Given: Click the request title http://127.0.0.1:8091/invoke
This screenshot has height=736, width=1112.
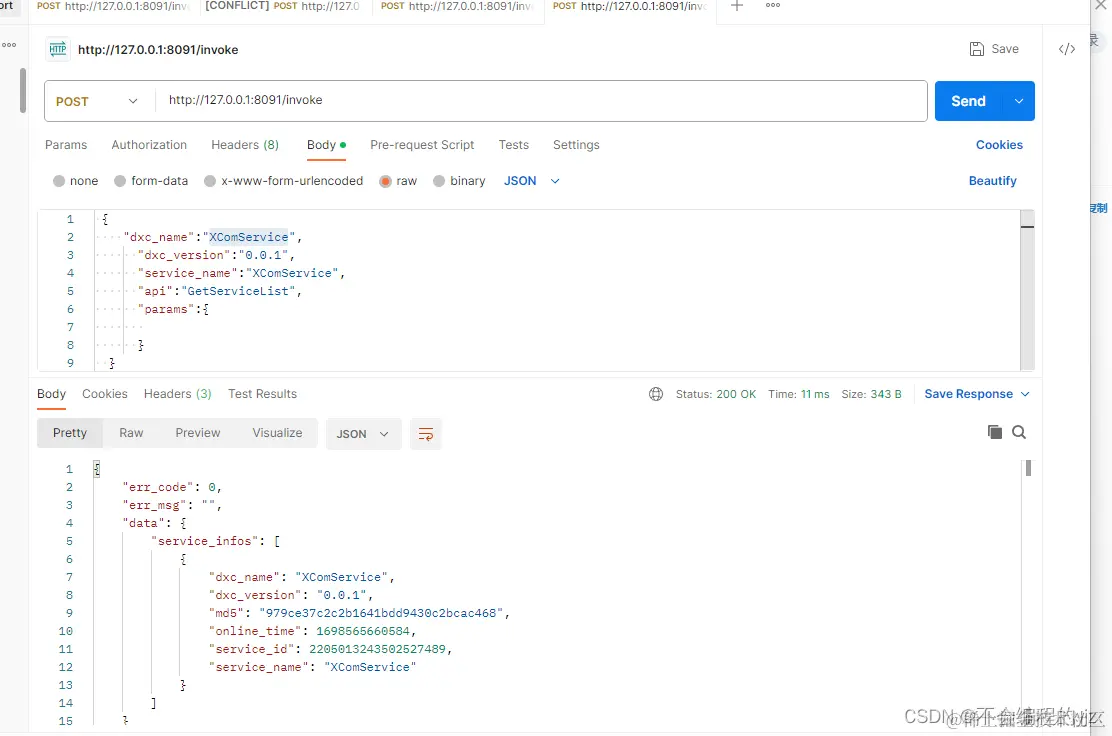Looking at the screenshot, I should coord(157,50).
